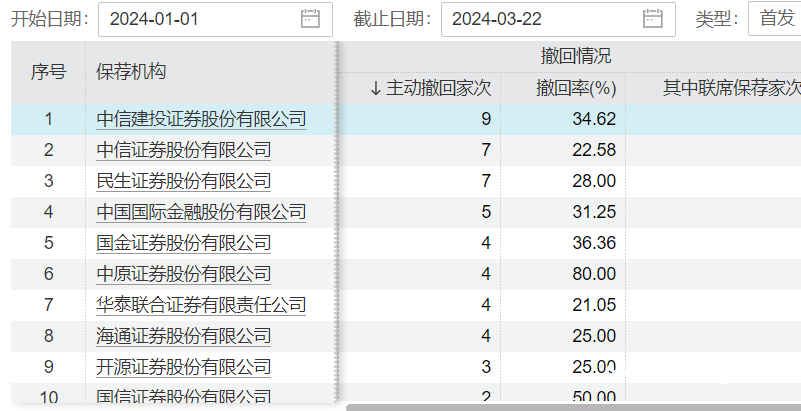This screenshot has width=801, height=411.
Task: Open 国信证券股份有限公司 link
Action: coord(183,397)
